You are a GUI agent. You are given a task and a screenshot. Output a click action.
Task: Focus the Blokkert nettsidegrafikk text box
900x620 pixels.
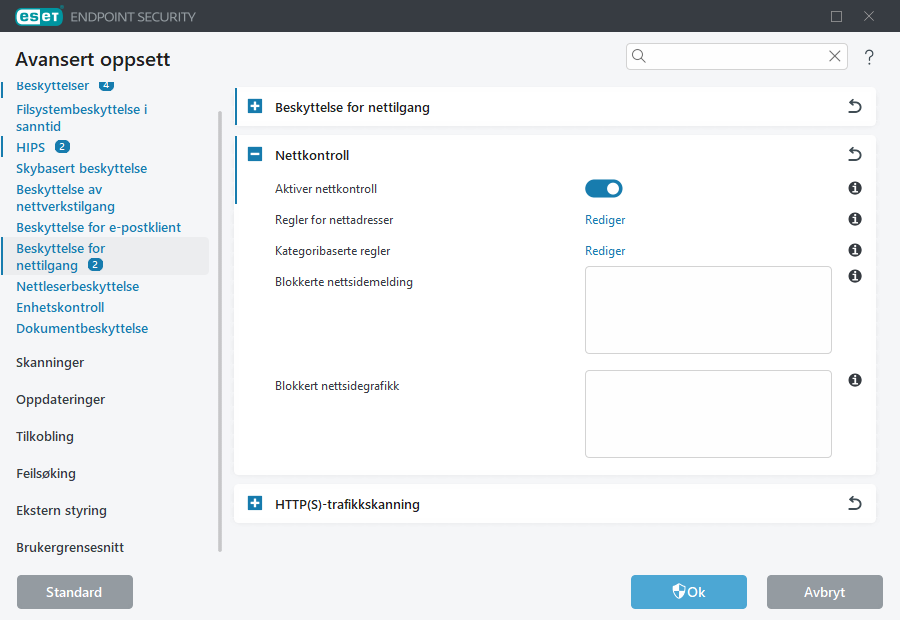point(708,414)
